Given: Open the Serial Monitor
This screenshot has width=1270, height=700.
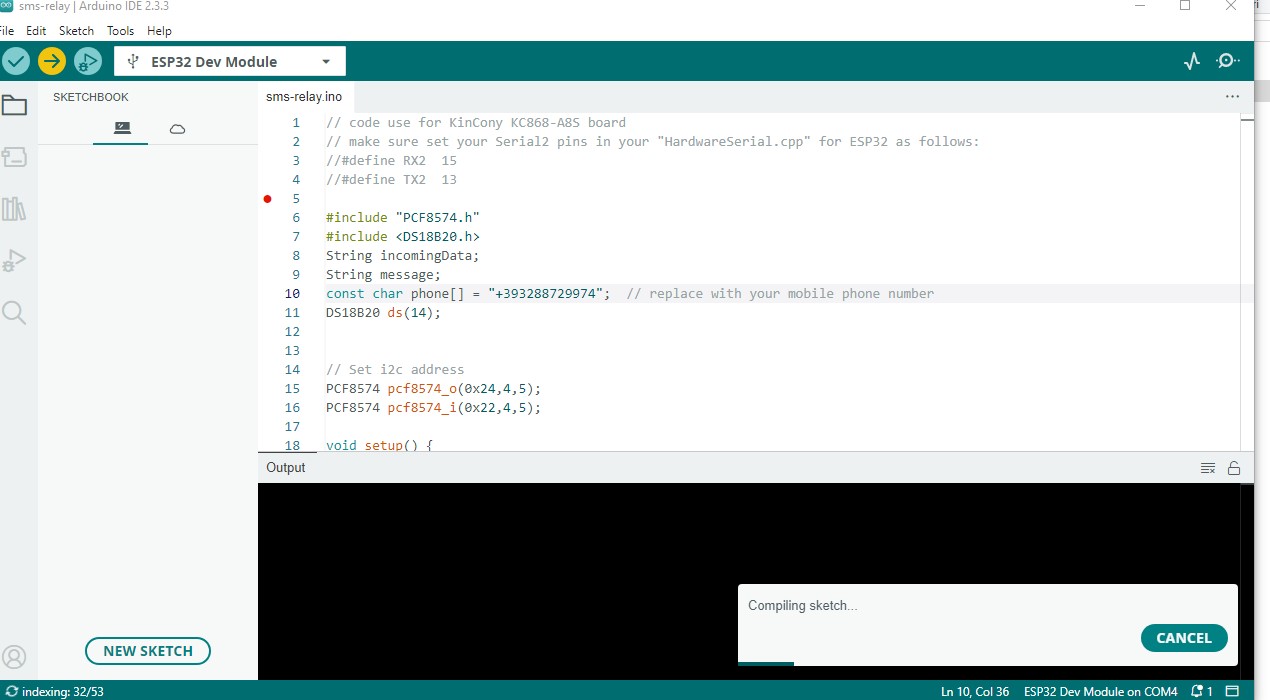Looking at the screenshot, I should (x=1228, y=61).
